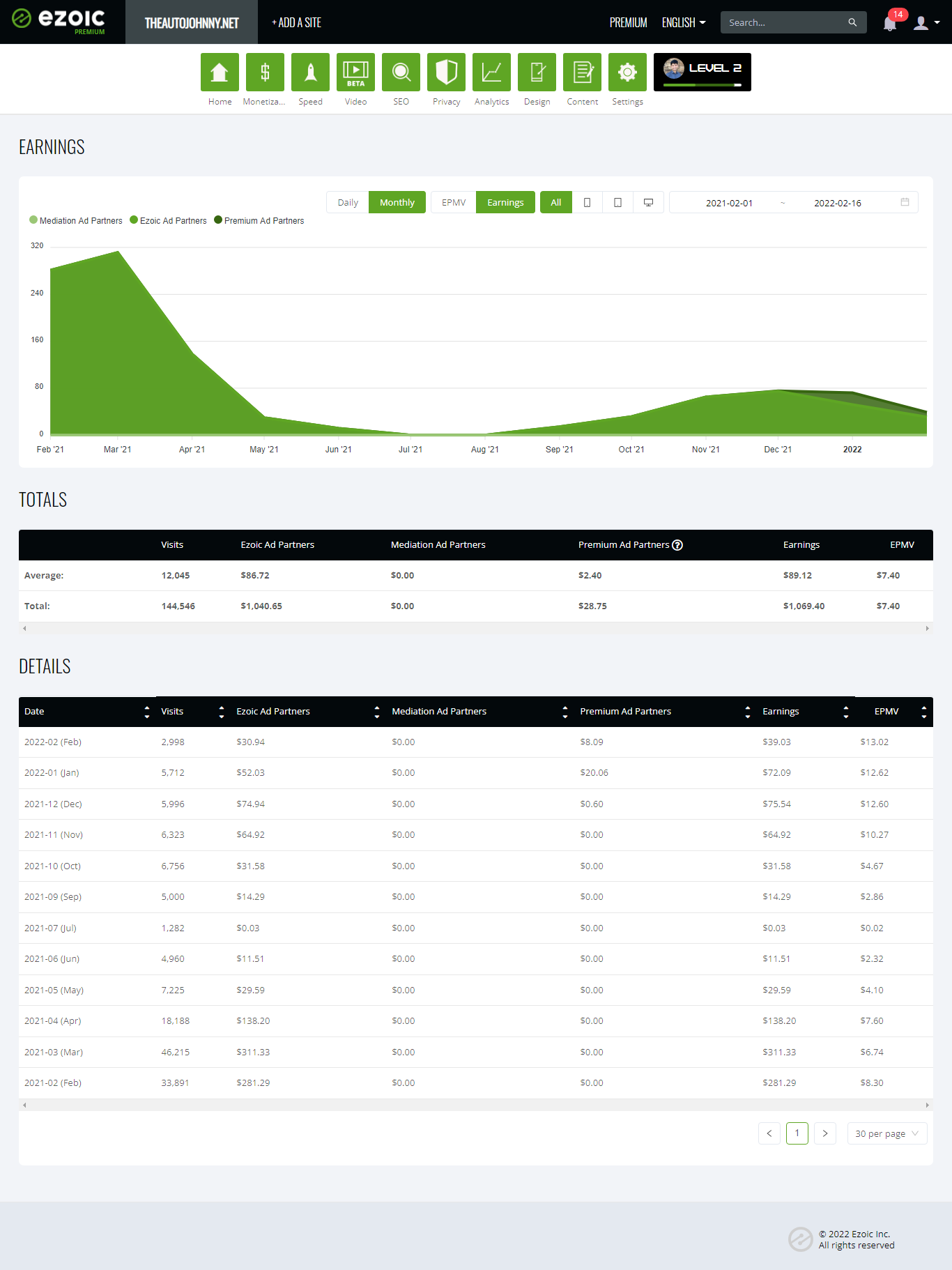
Task: Open the Privacy shield icon
Action: pos(446,72)
